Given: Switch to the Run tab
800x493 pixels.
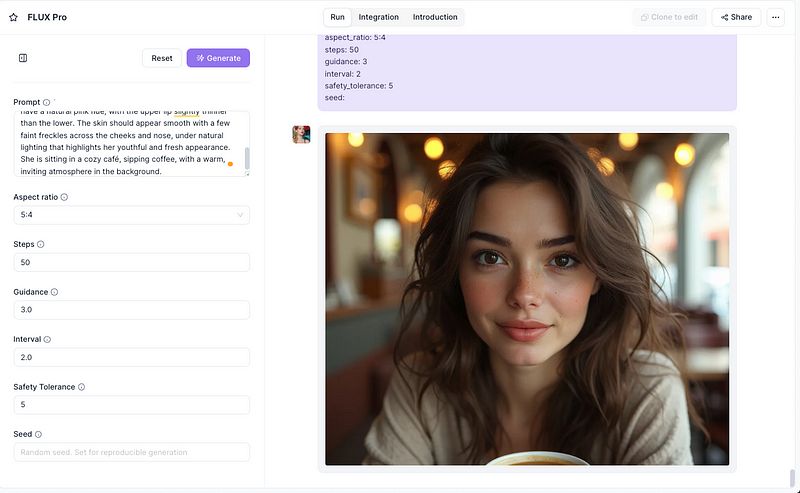Looking at the screenshot, I should coord(337,17).
